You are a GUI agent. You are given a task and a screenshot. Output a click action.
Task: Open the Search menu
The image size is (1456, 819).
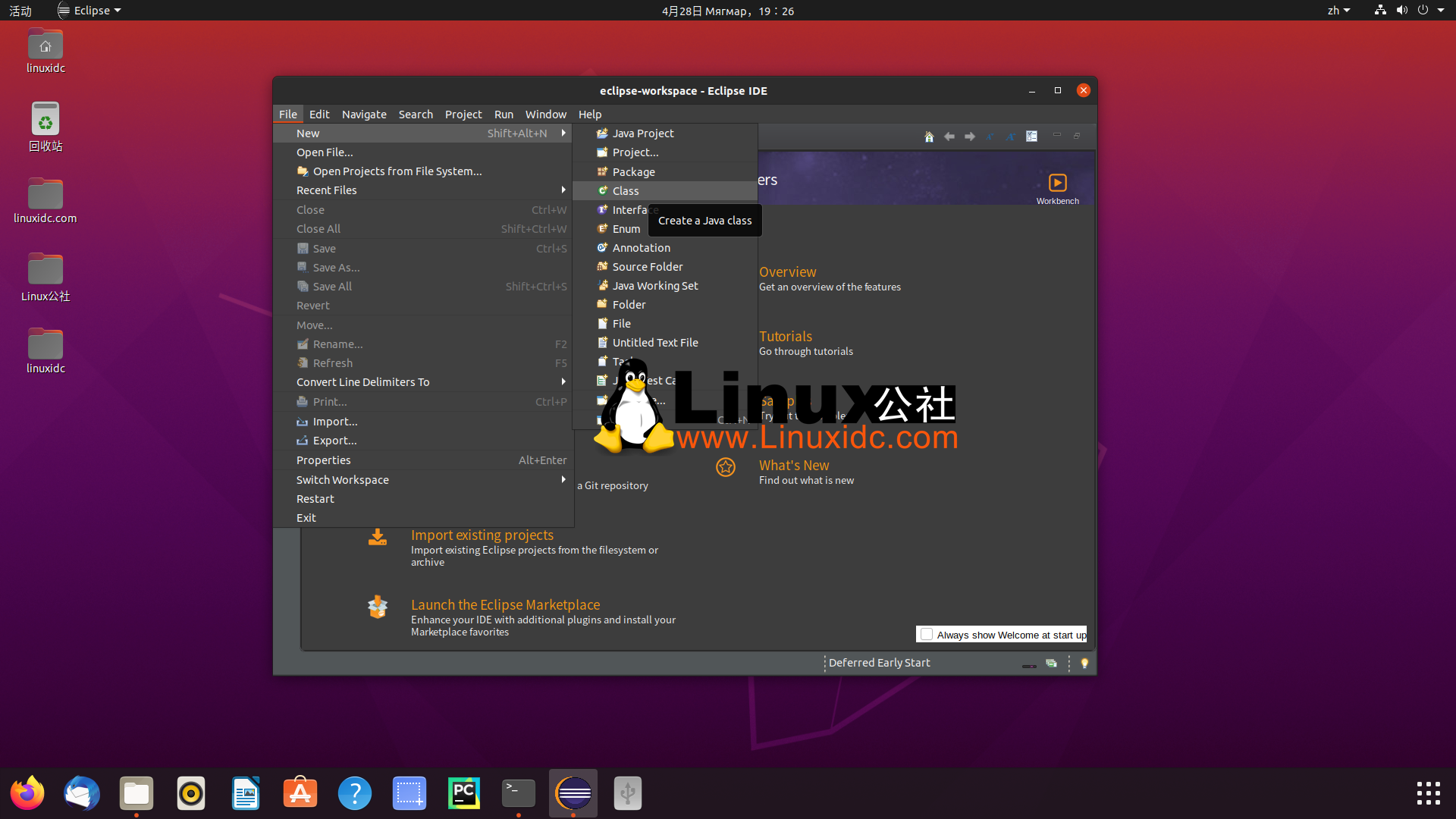[416, 115]
